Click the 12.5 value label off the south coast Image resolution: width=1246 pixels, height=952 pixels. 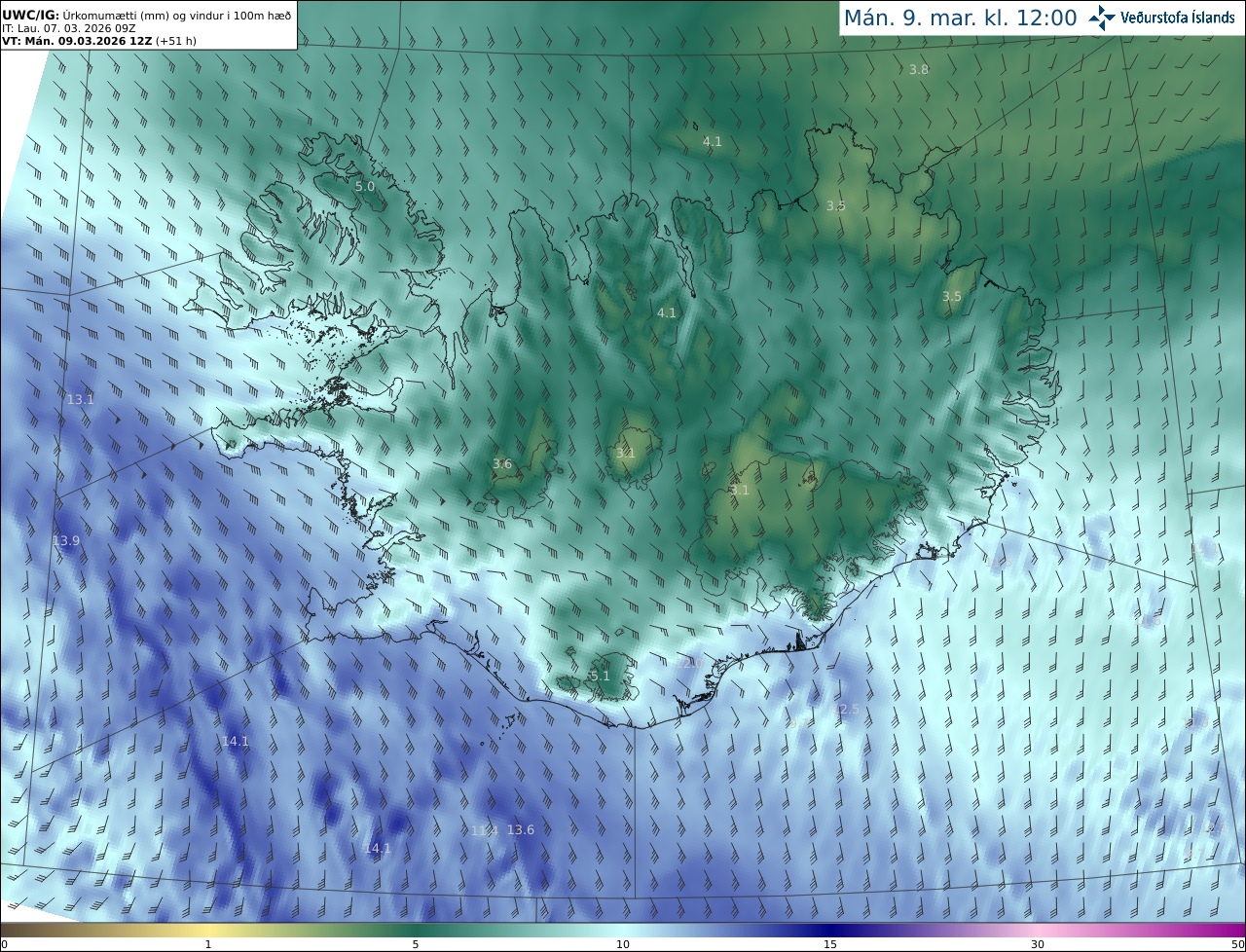[847, 709]
